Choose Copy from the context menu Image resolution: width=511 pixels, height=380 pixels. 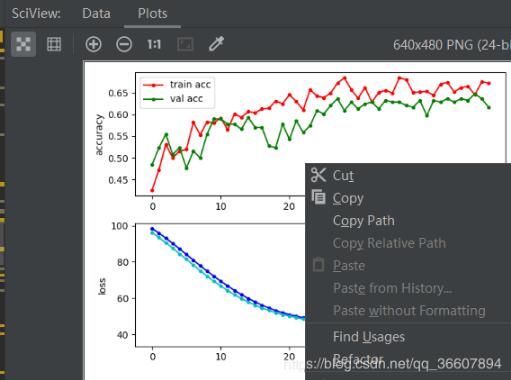[348, 198]
